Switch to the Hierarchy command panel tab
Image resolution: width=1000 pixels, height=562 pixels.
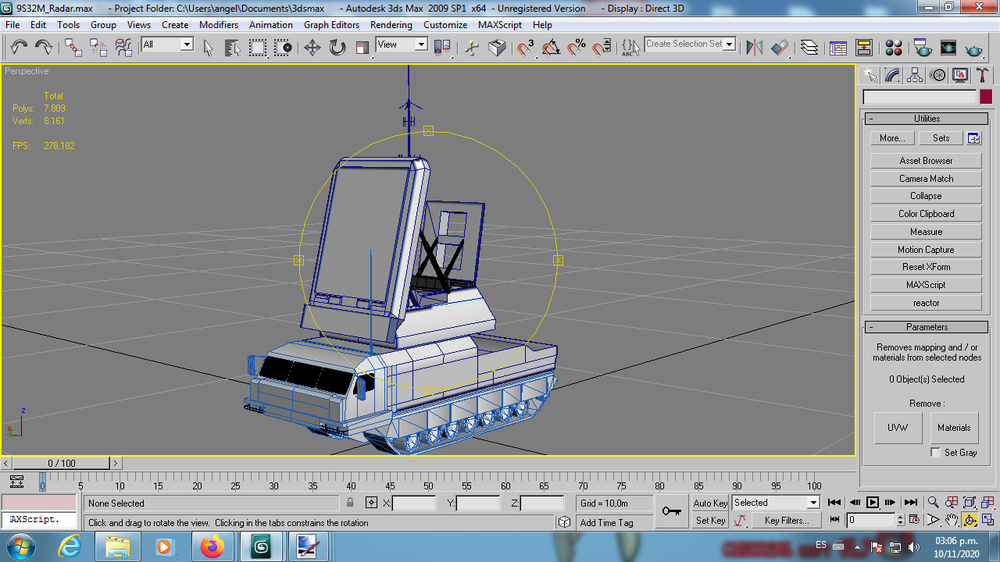pyautogui.click(x=915, y=75)
